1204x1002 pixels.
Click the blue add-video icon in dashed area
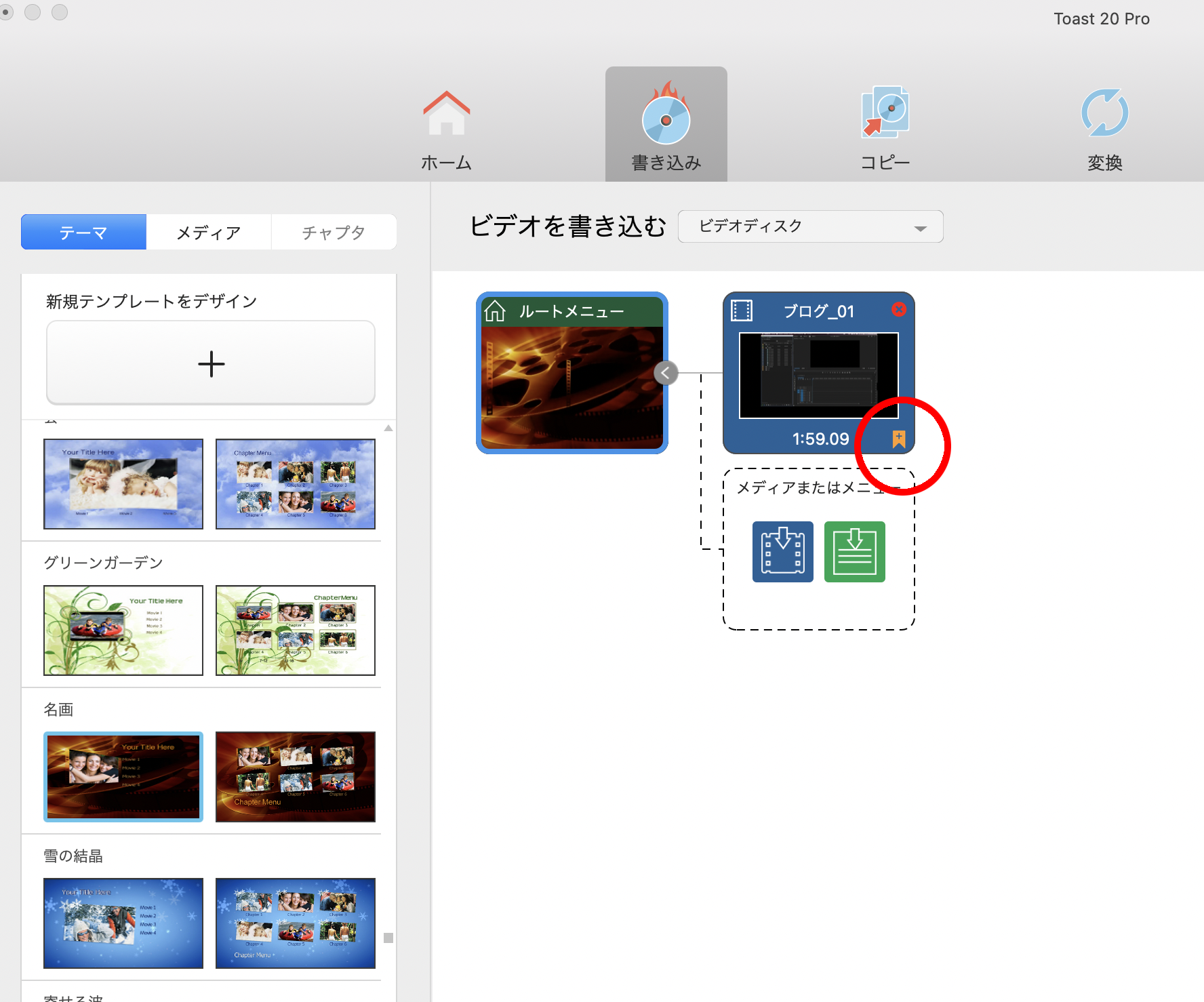(x=782, y=551)
